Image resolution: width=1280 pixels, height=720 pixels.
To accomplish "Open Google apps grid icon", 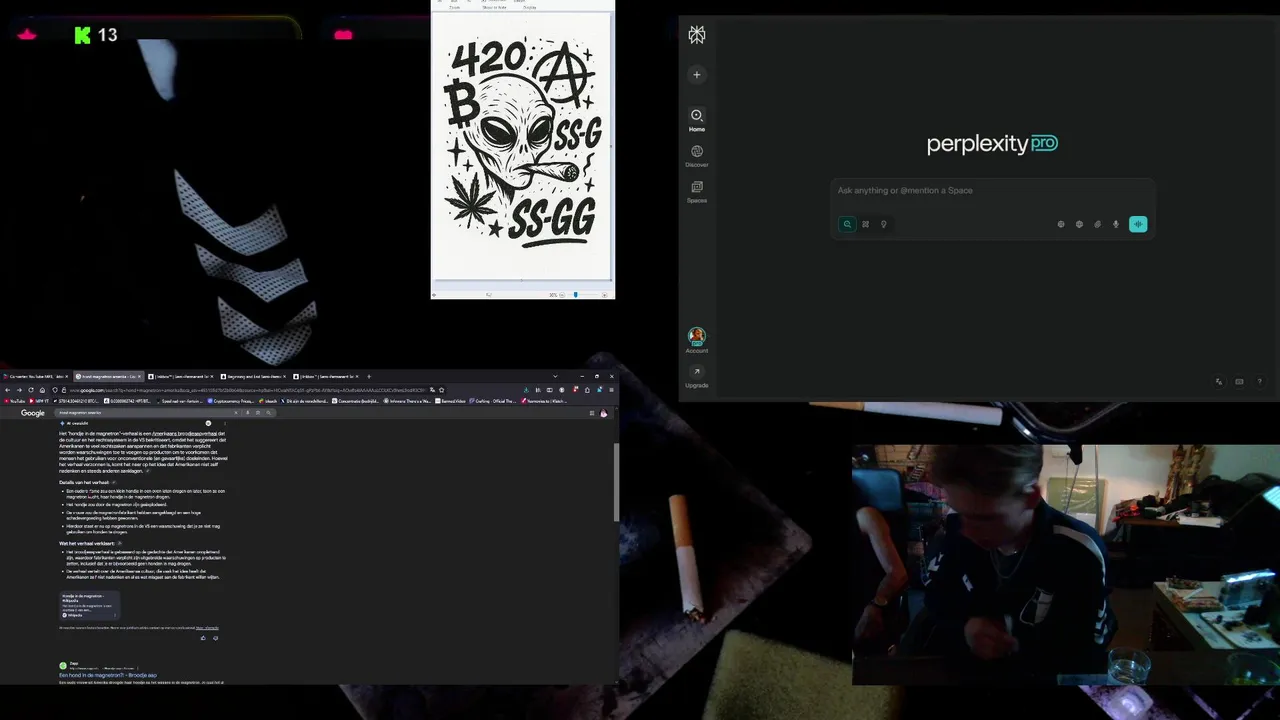I will click(x=592, y=413).
